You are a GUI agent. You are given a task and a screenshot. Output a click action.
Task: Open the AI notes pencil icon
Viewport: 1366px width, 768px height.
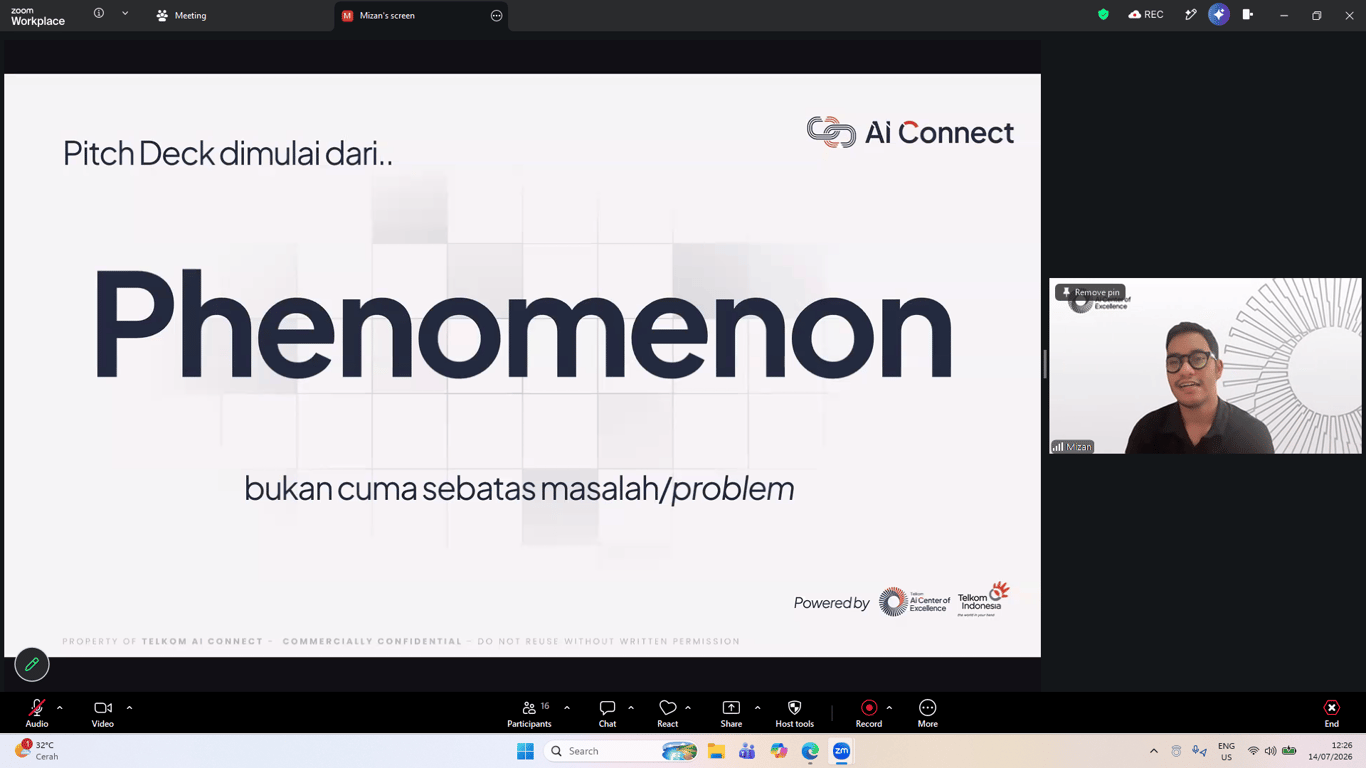(1190, 15)
